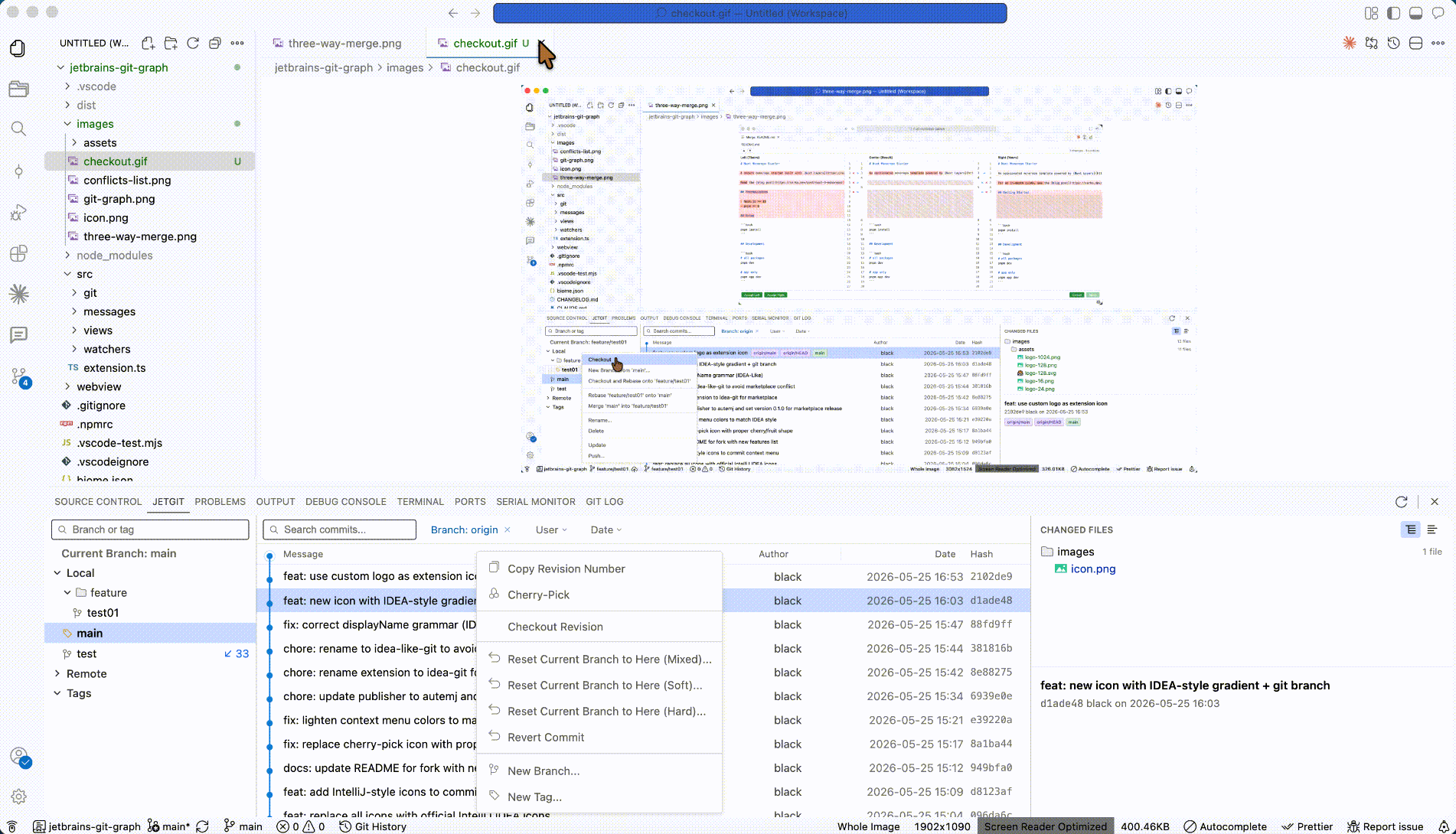Collapse the jetbrains-git-graph root folder
This screenshot has height=834, width=1456.
click(x=60, y=67)
